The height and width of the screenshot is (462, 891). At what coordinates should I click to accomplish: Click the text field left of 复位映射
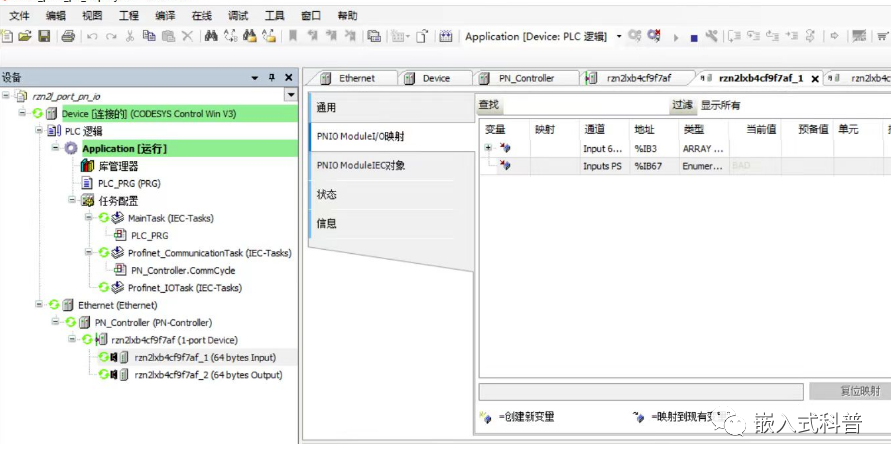641,392
